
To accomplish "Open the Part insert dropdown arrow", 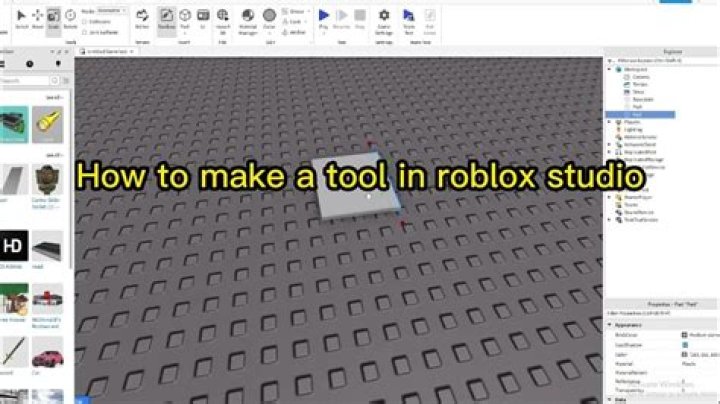I will pos(185,33).
